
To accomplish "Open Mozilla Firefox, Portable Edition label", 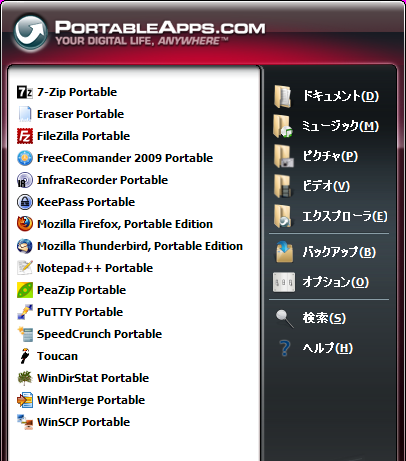I will pyautogui.click(x=125, y=224).
